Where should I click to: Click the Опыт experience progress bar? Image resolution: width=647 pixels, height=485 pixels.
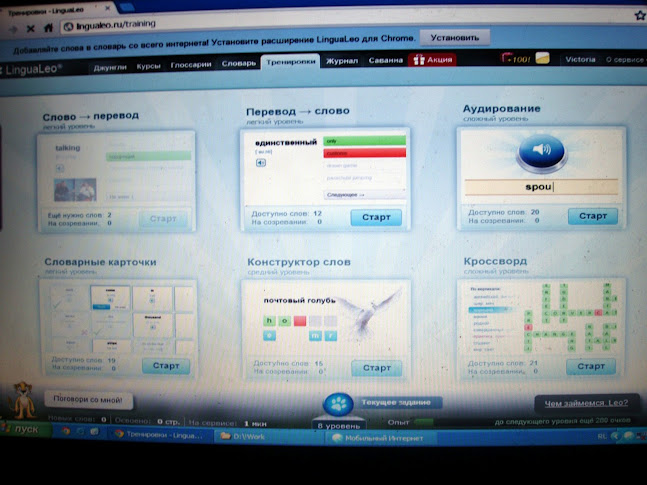[424, 422]
